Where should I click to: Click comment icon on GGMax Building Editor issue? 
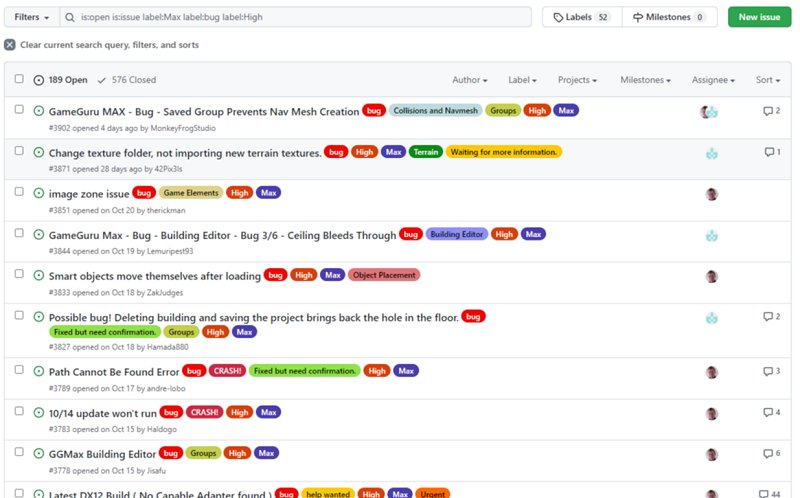point(767,453)
